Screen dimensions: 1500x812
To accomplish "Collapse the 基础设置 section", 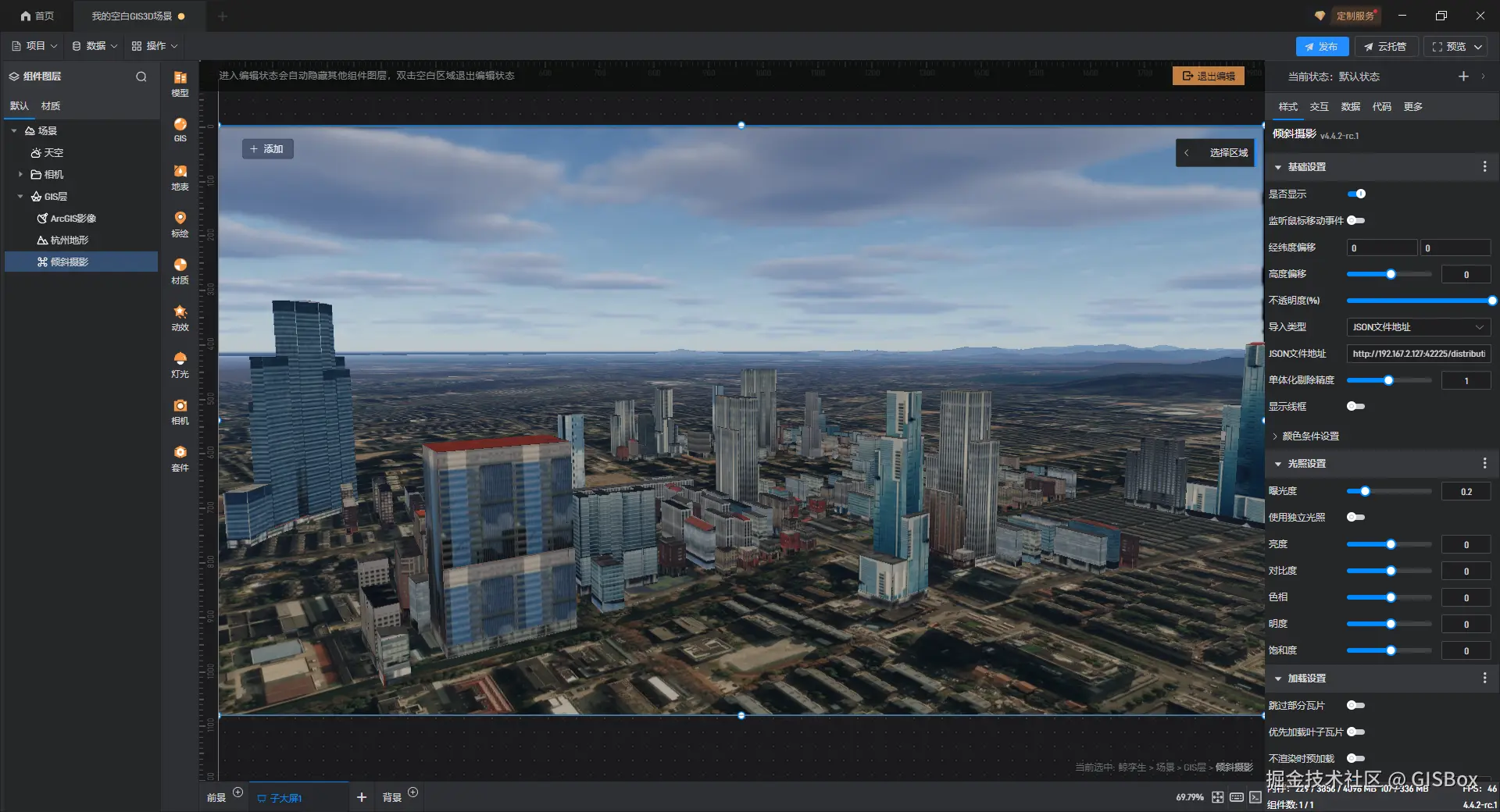I will click(1278, 167).
